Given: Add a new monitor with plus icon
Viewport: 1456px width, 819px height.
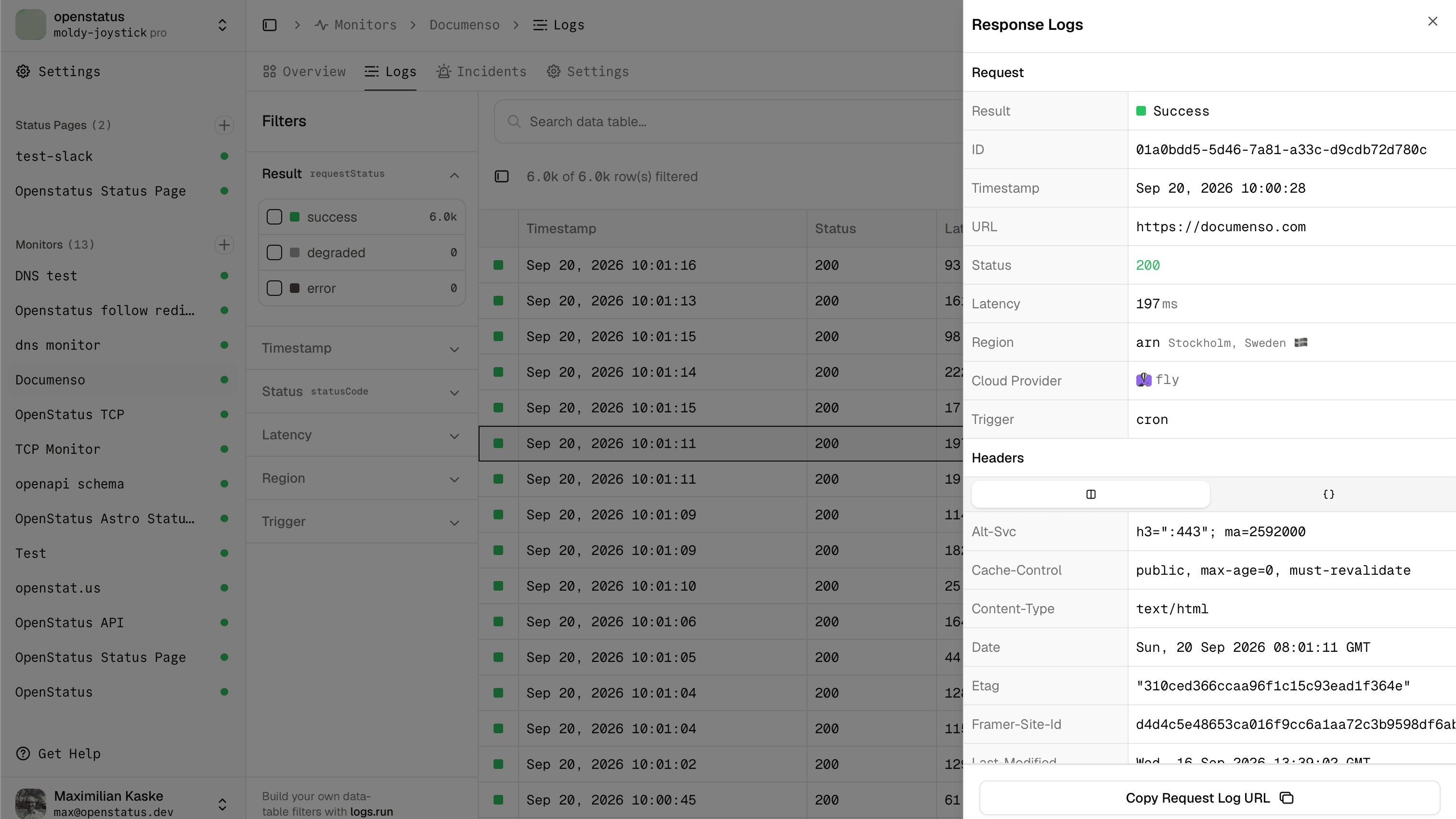Looking at the screenshot, I should [x=224, y=244].
